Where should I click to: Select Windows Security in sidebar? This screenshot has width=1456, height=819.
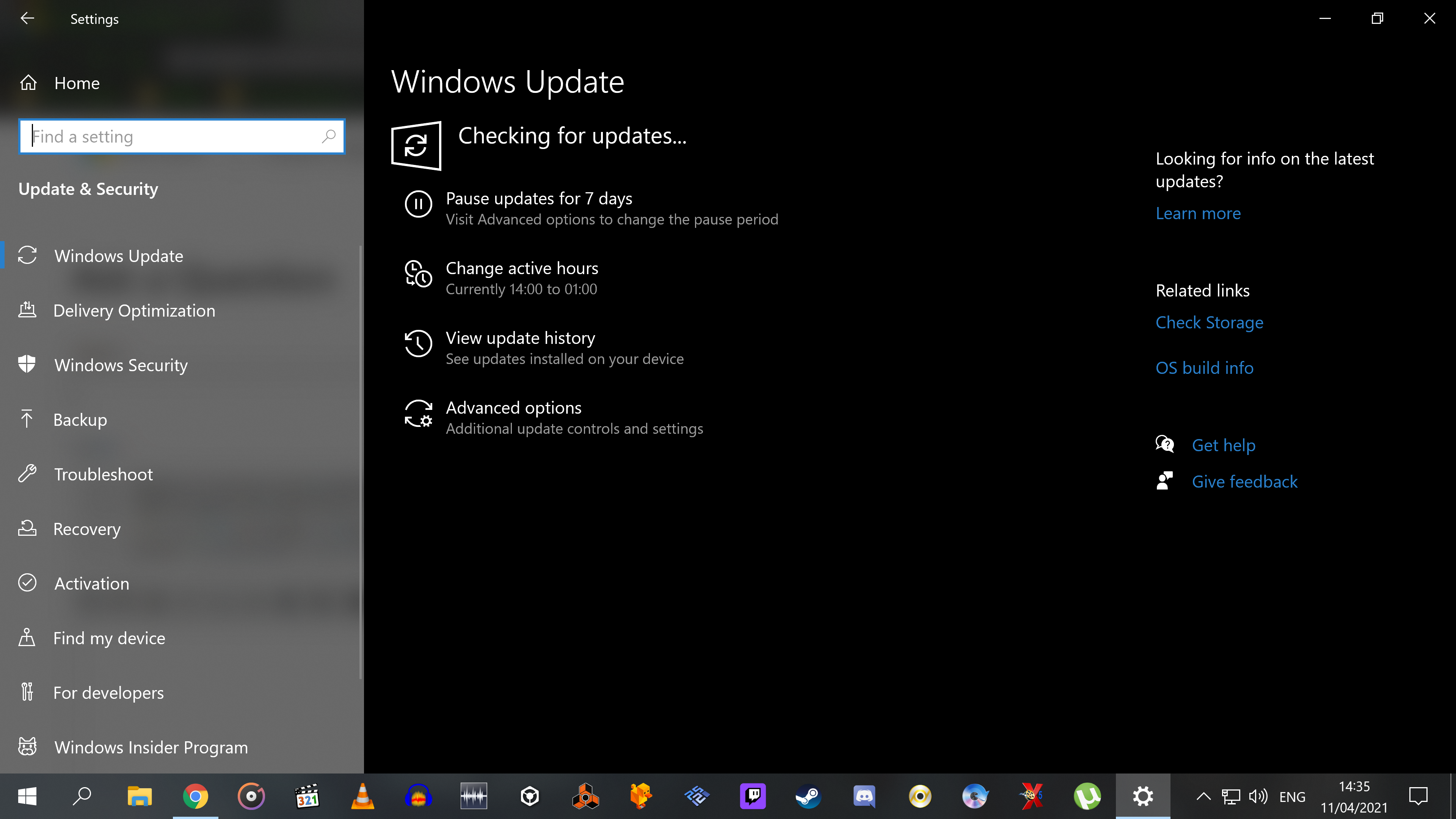(x=121, y=365)
